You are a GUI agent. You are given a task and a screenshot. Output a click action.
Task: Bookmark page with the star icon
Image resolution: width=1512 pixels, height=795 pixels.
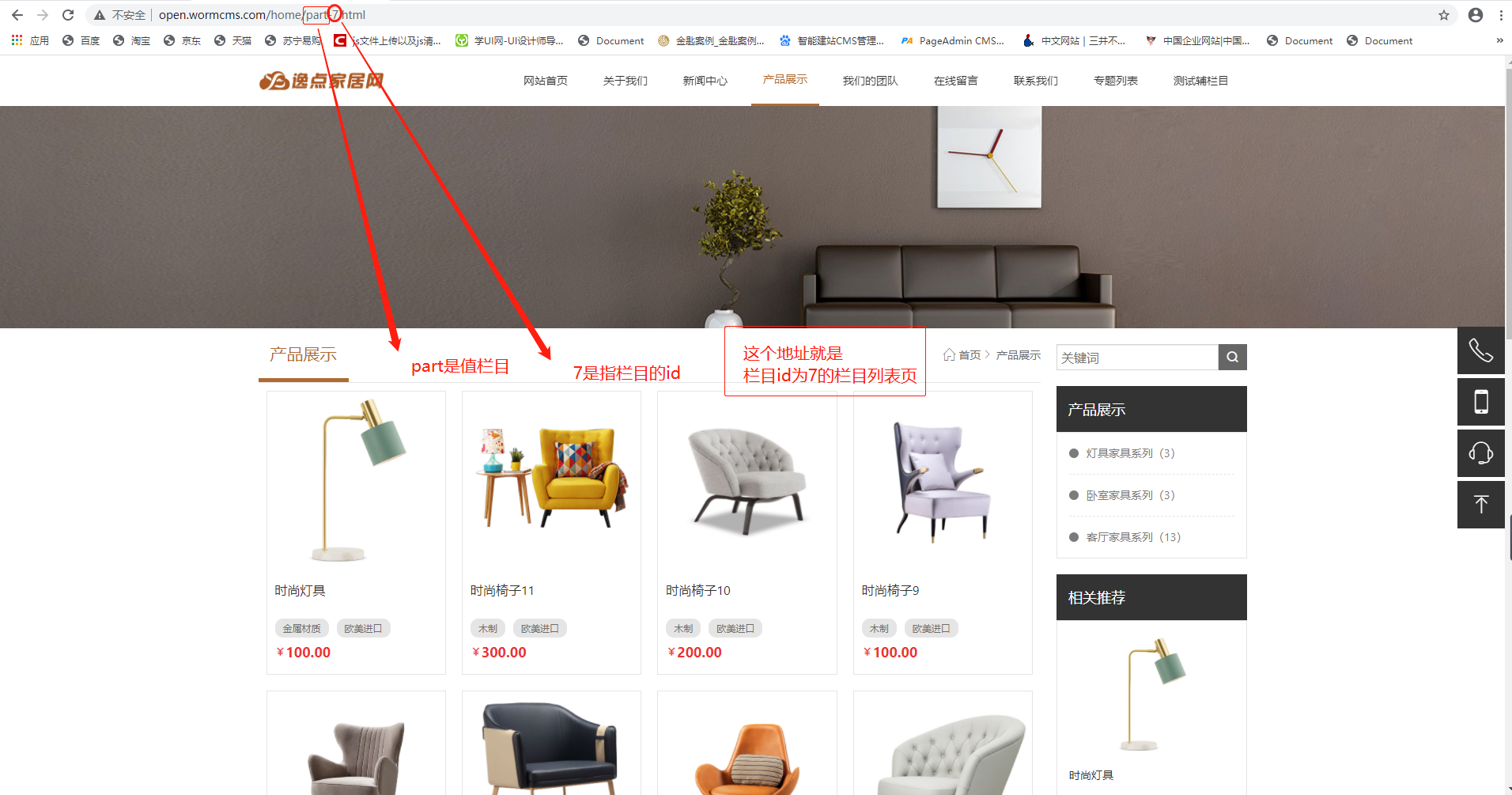coord(1444,15)
